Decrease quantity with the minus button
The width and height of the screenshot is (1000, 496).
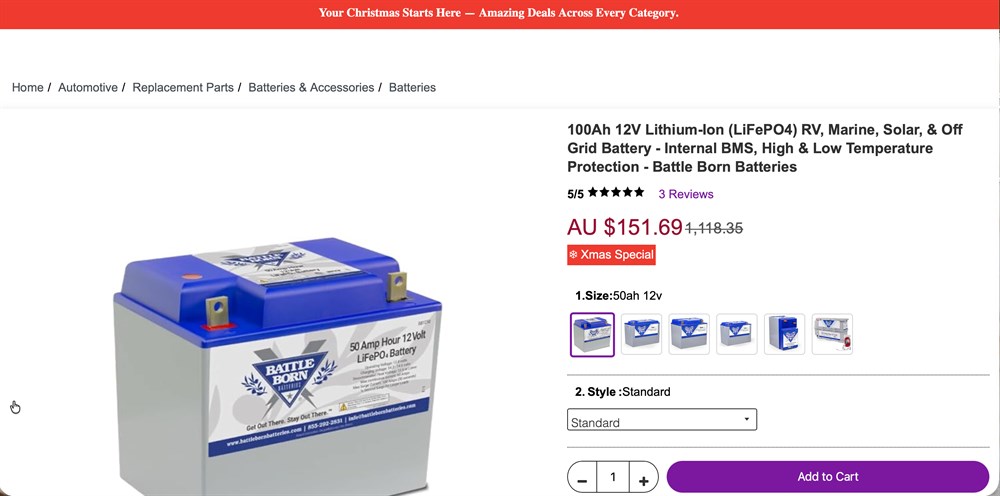tap(582, 478)
